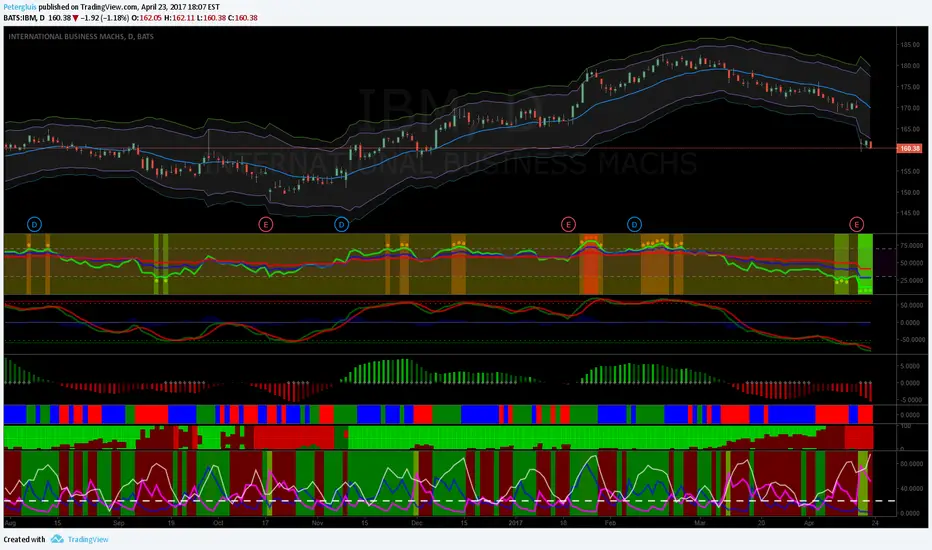Click the dividend D marker near Nov
The height and width of the screenshot is (550, 932).
point(341,224)
